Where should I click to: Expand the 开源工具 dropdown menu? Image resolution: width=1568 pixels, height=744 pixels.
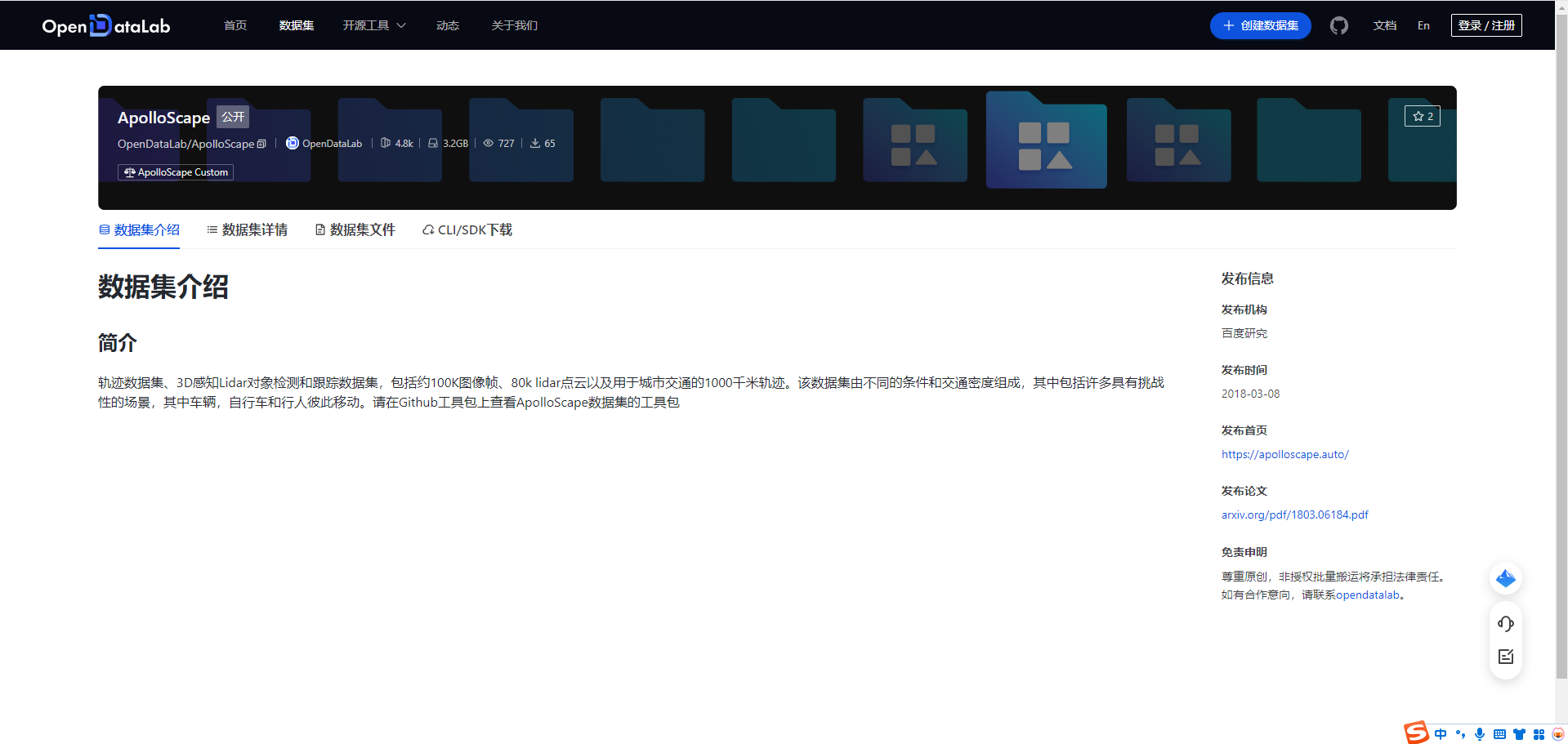[374, 25]
